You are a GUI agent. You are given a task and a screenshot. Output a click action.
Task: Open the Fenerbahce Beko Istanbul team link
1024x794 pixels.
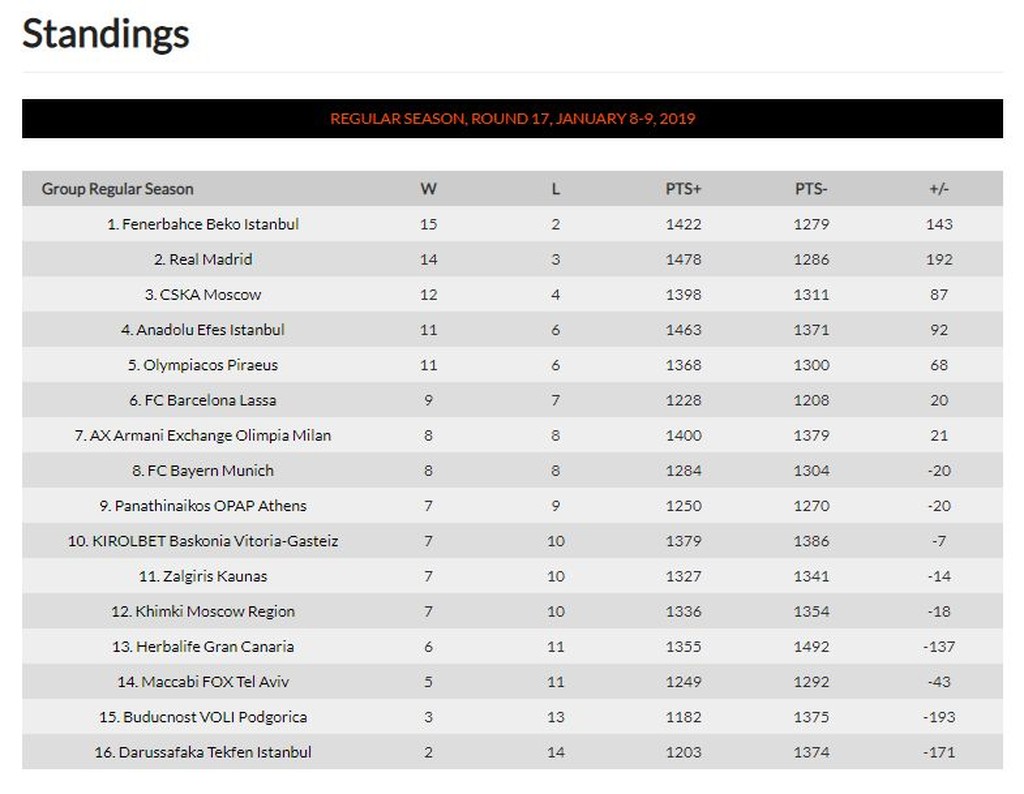(210, 224)
